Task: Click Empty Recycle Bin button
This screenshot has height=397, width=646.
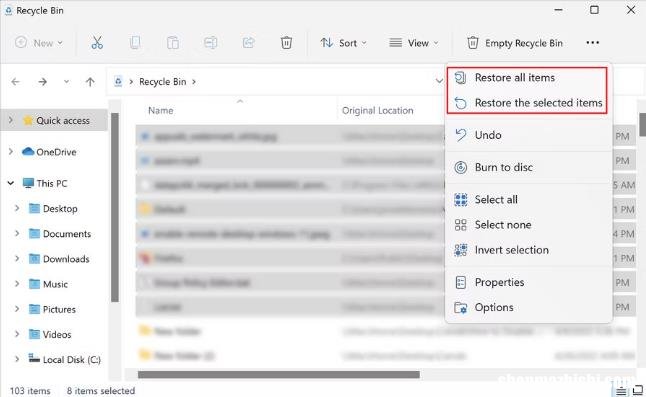Action: point(515,43)
